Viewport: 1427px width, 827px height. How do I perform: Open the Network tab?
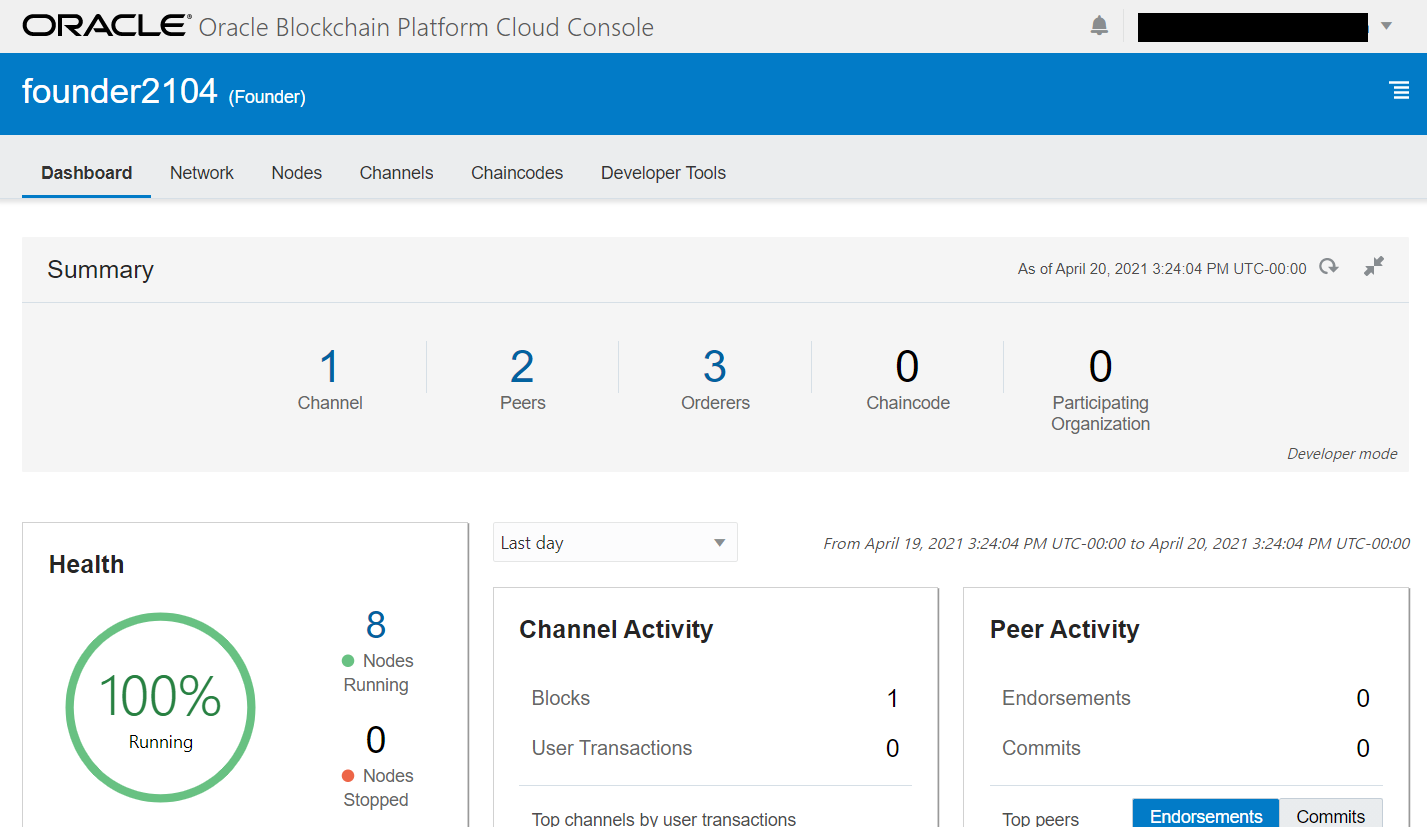[202, 173]
